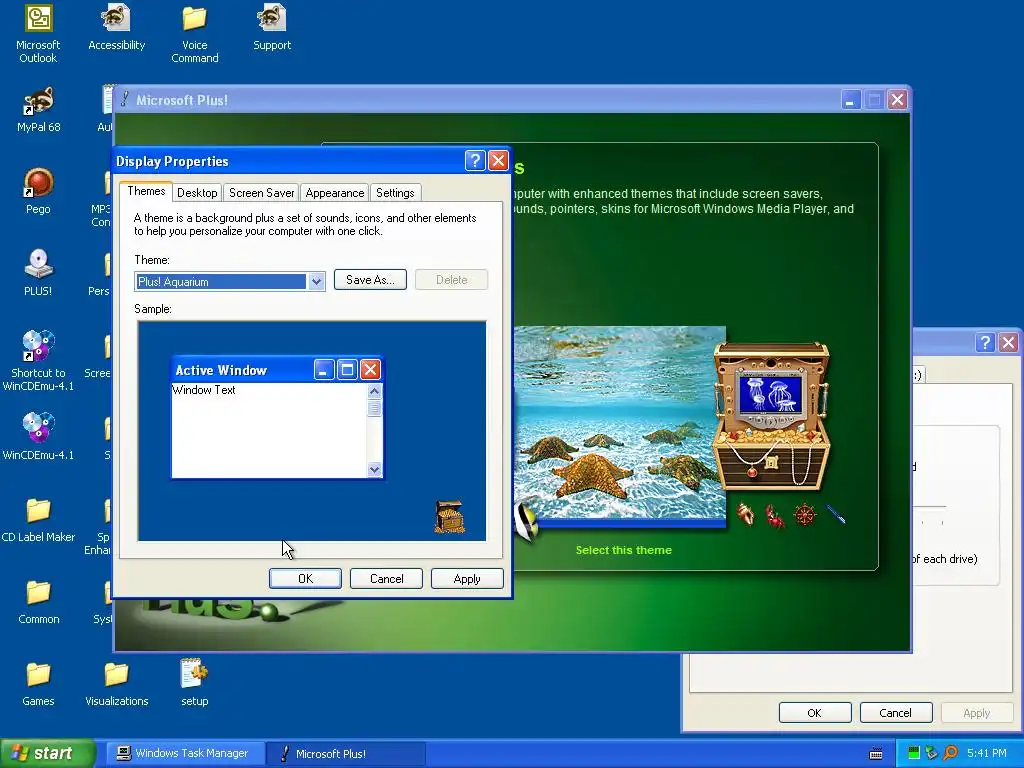
Task: Switch to the Settings tab
Action: pos(395,193)
